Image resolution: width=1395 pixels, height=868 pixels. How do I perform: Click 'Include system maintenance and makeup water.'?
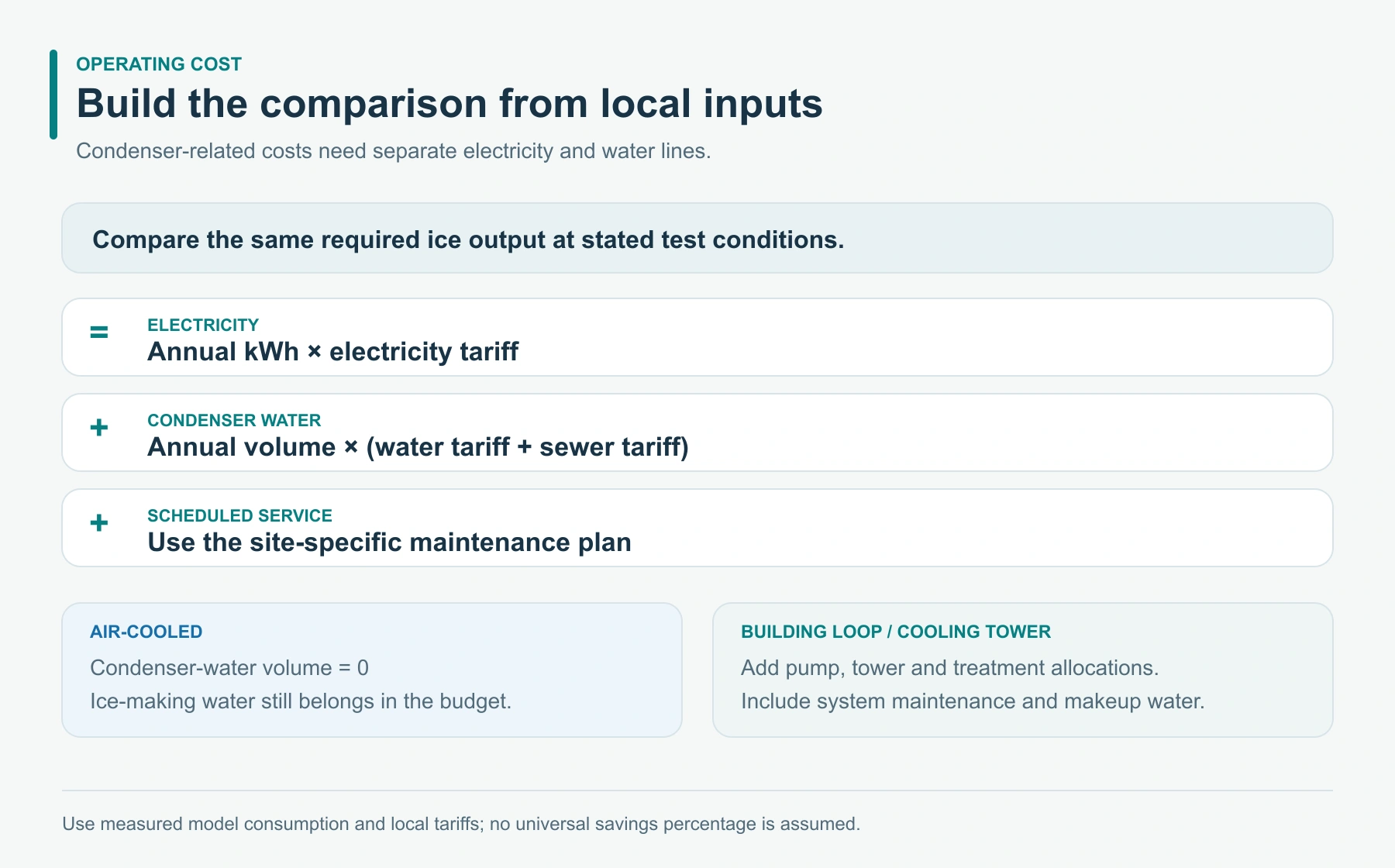(973, 701)
